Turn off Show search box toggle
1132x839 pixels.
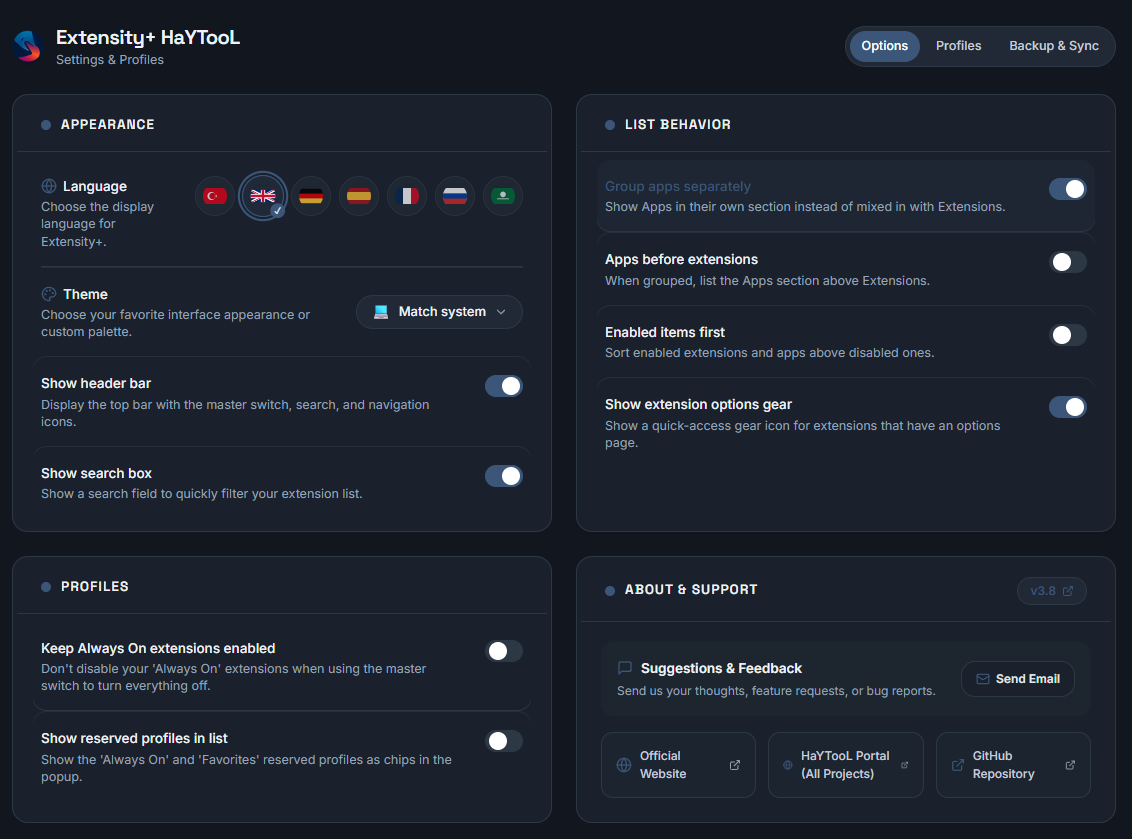pos(503,476)
